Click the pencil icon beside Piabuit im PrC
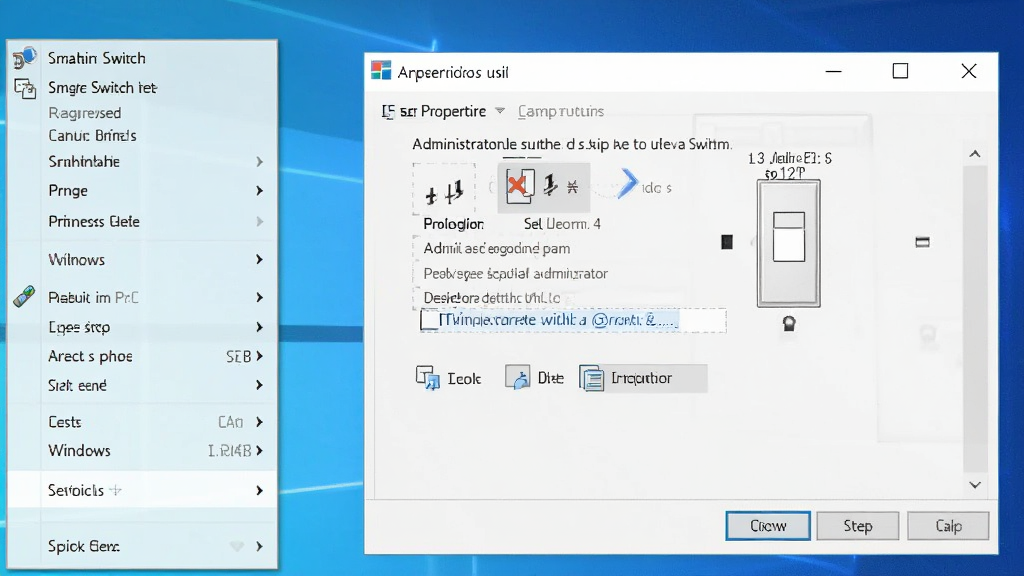Screen dimensions: 1024x576 [24, 296]
